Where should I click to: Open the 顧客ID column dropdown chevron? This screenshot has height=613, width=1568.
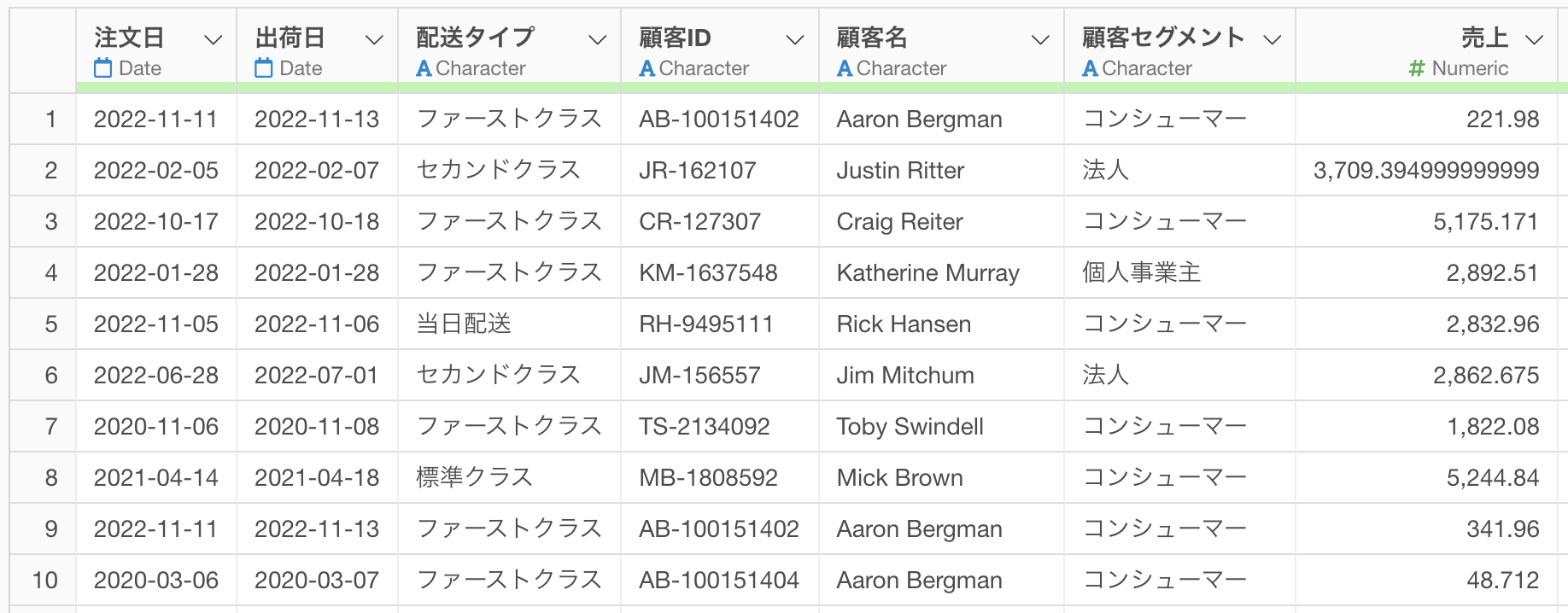[x=795, y=39]
